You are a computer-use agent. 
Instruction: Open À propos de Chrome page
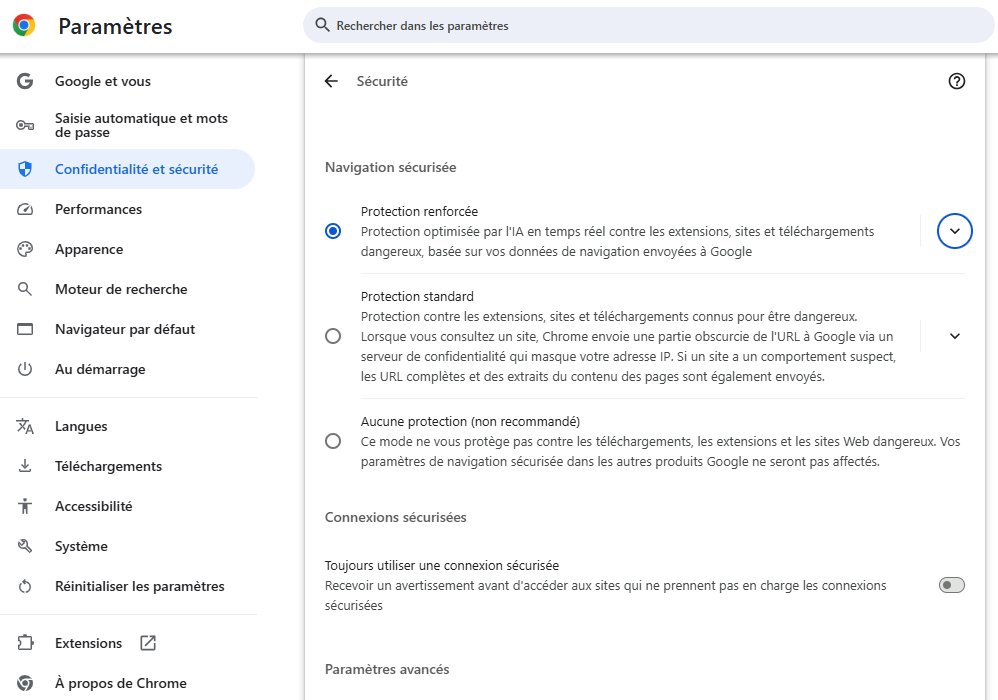click(120, 683)
